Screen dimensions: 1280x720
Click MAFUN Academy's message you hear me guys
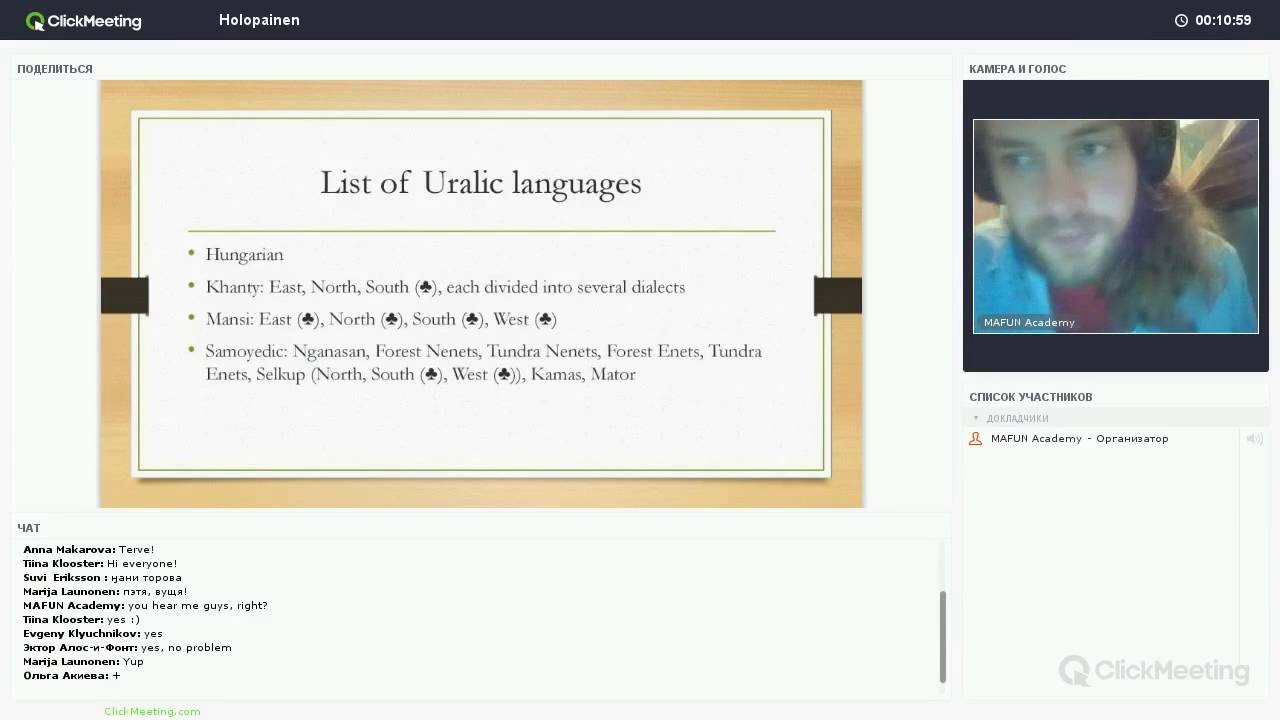click(145, 605)
